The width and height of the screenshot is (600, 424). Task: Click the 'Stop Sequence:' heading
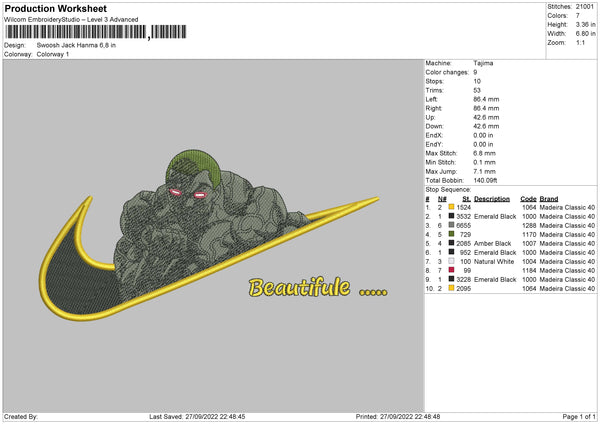(x=448, y=190)
